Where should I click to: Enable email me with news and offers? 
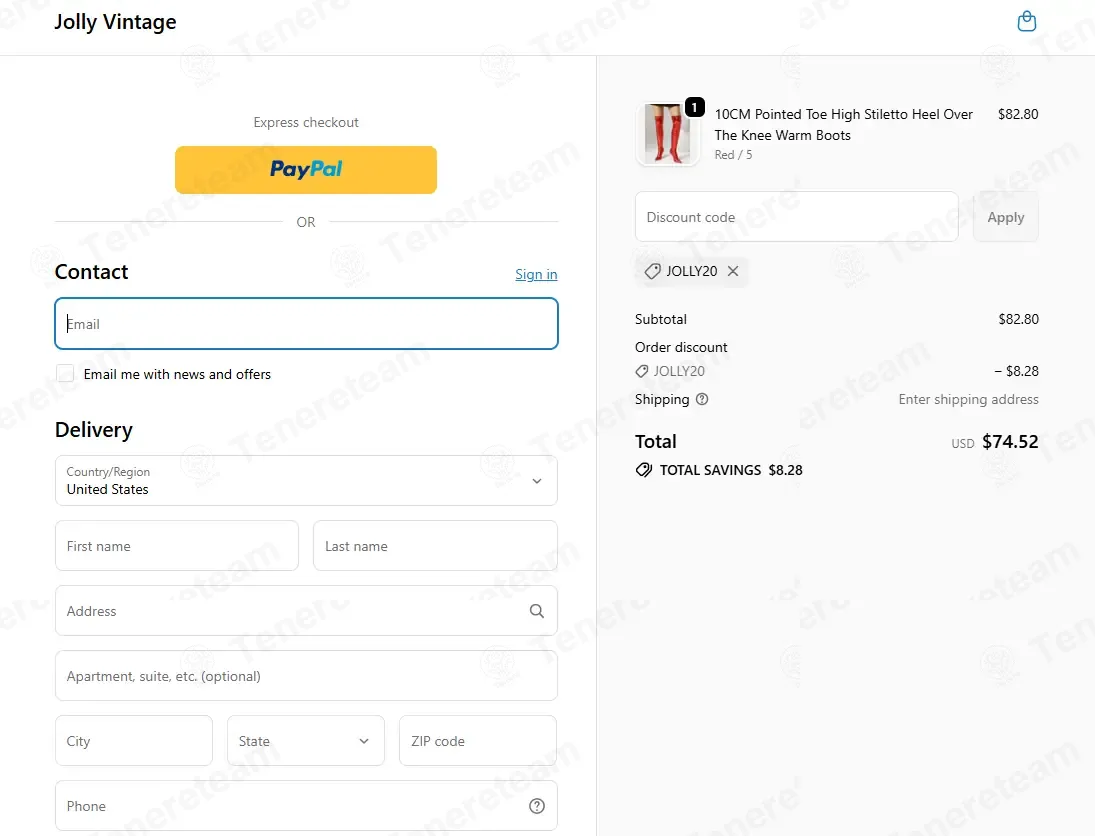(x=65, y=374)
